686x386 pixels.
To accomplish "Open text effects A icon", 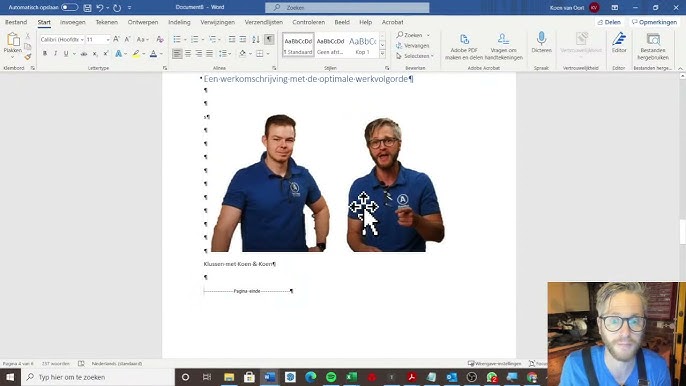I will (x=118, y=53).
